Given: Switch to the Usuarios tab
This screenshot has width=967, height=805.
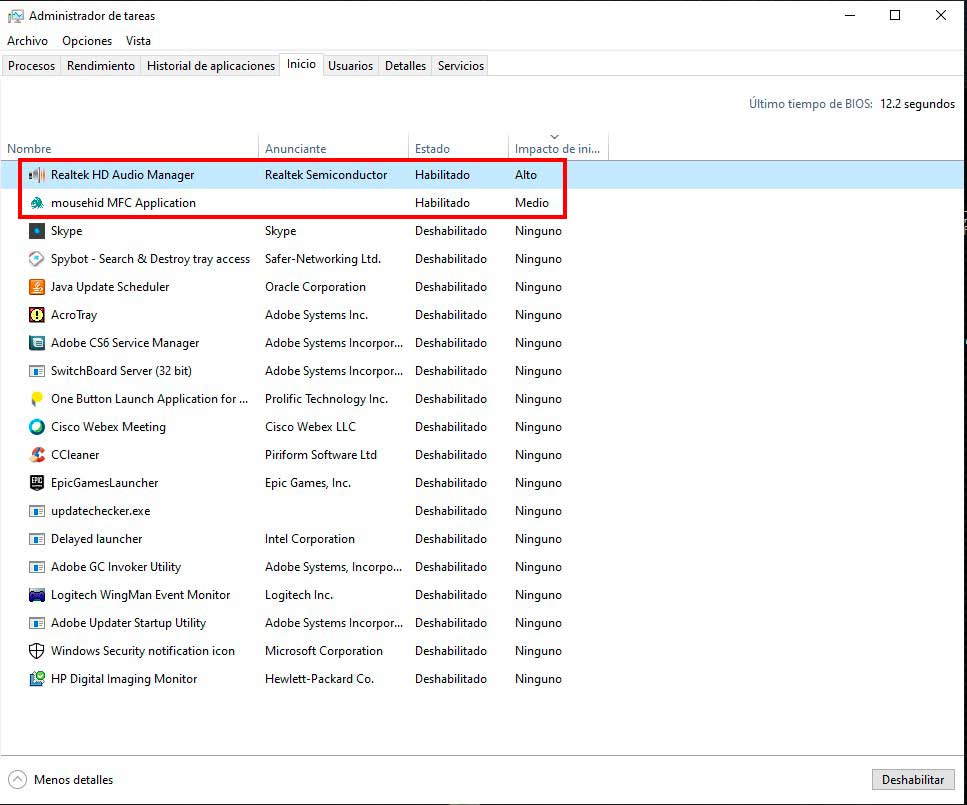Looking at the screenshot, I should 350,66.
